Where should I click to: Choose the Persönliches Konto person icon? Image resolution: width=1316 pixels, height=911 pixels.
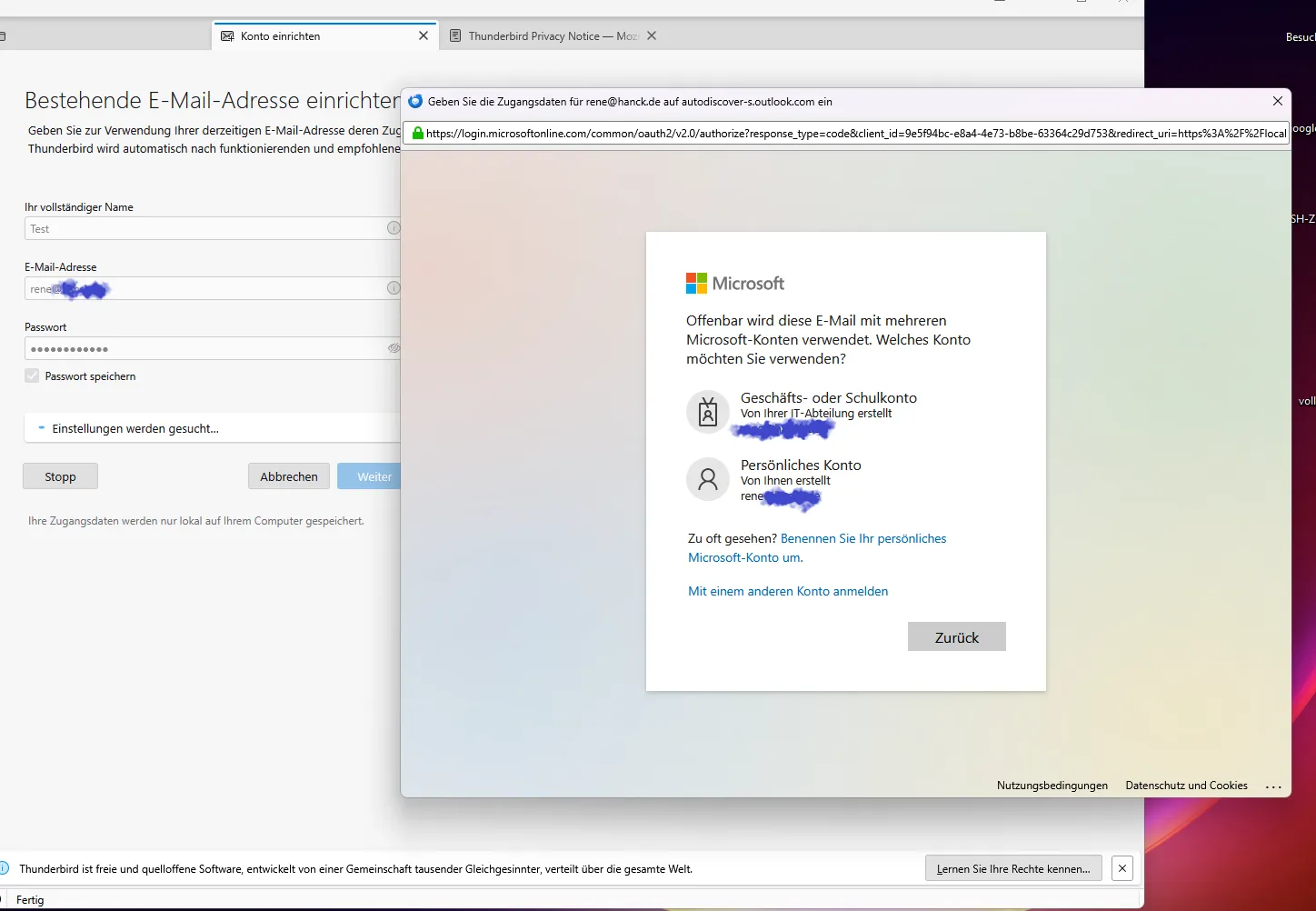(x=708, y=479)
